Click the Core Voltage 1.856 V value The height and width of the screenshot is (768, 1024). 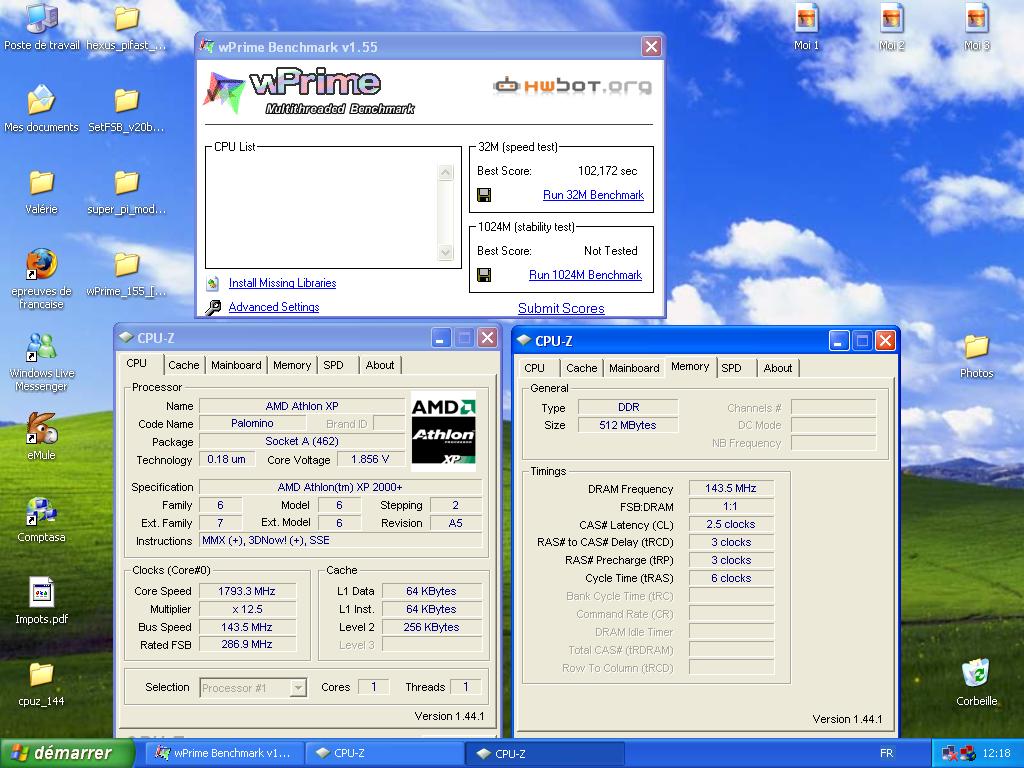coord(370,459)
